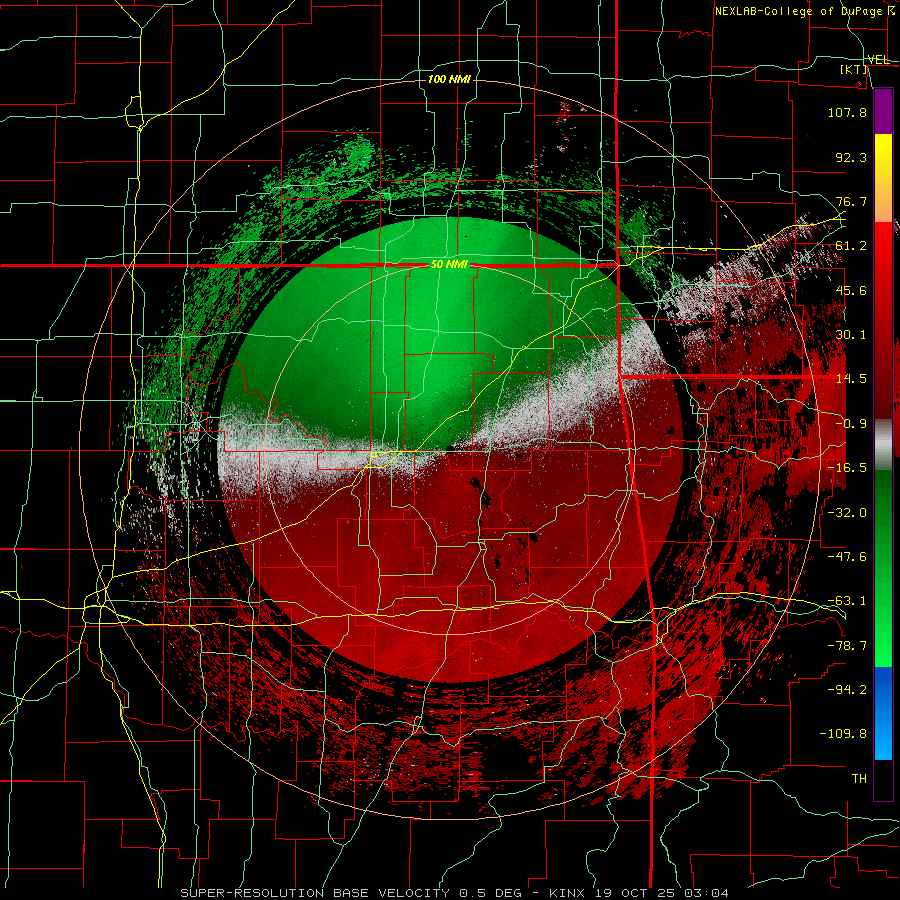Click the TH threshold label
This screenshot has width=900, height=900.
(859, 779)
